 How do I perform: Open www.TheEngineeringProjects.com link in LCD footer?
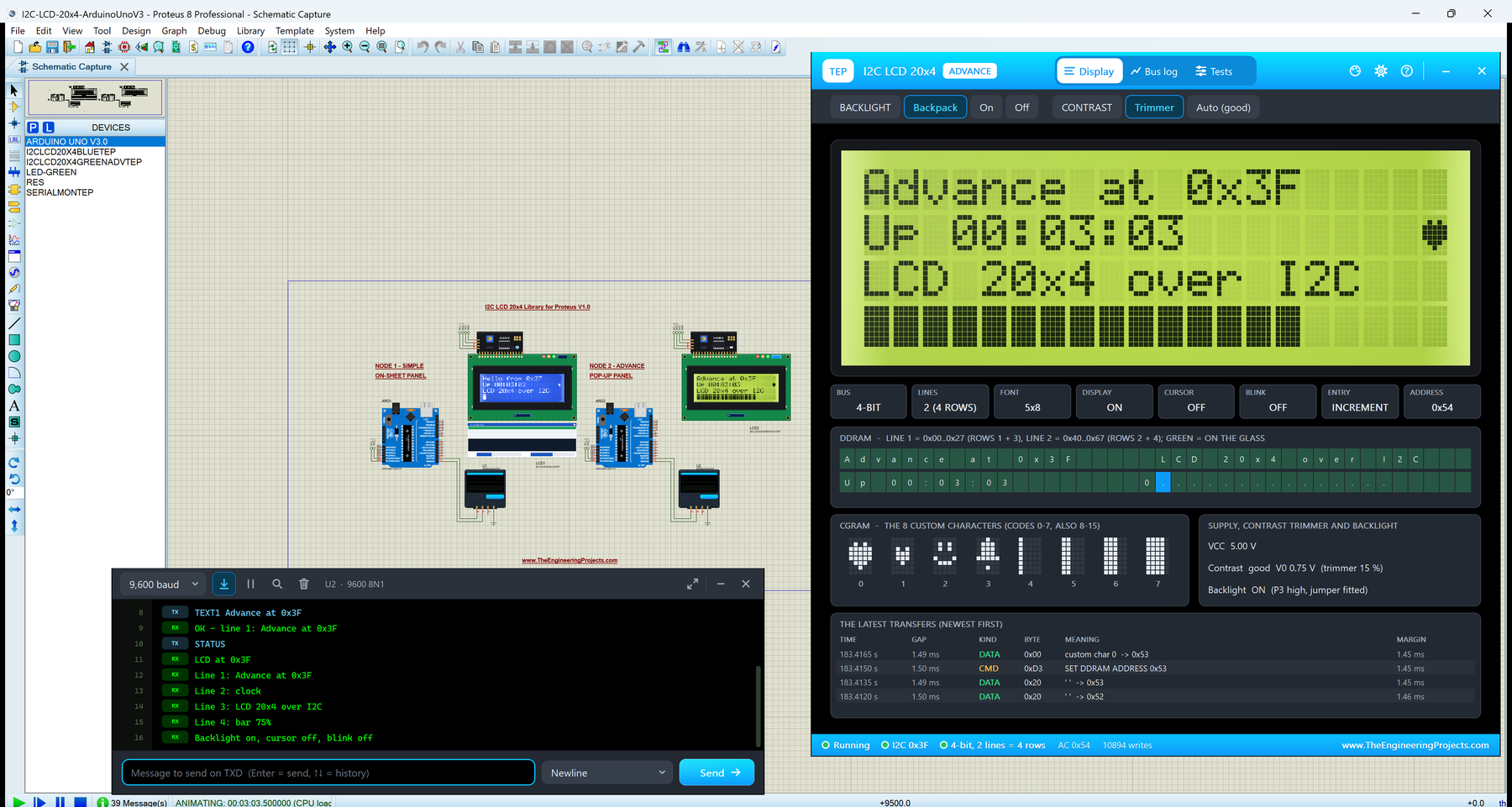coord(1415,745)
